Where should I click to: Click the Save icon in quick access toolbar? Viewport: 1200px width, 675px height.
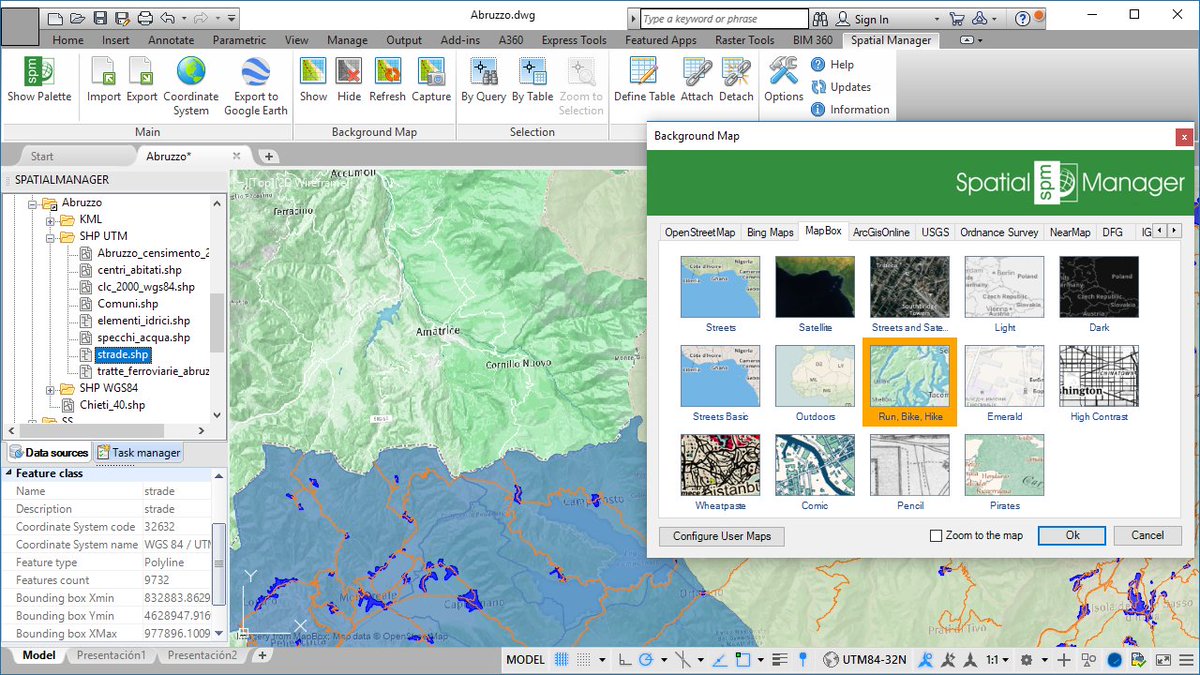coord(100,18)
